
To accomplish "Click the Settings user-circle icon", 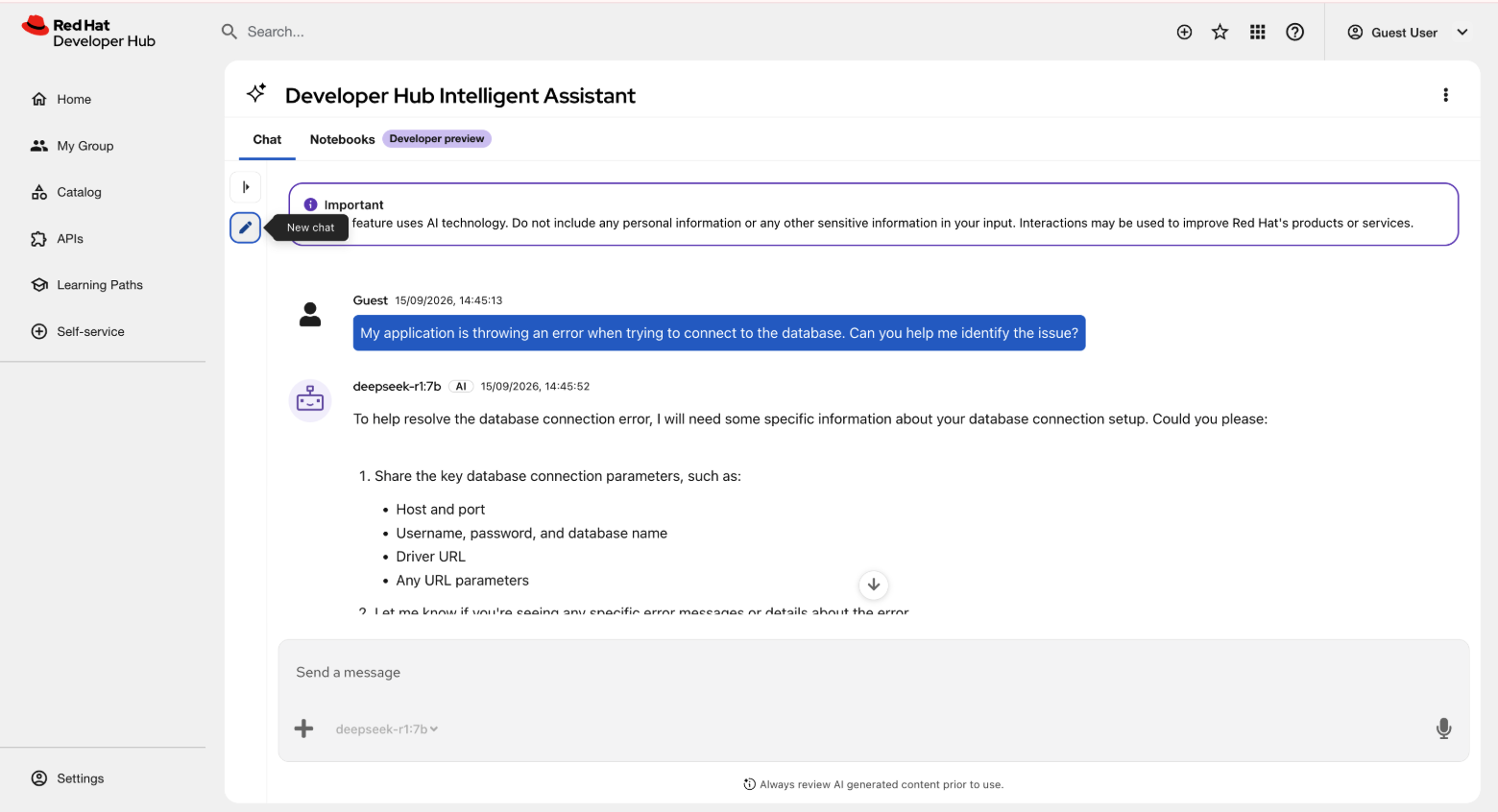I will tap(39, 778).
